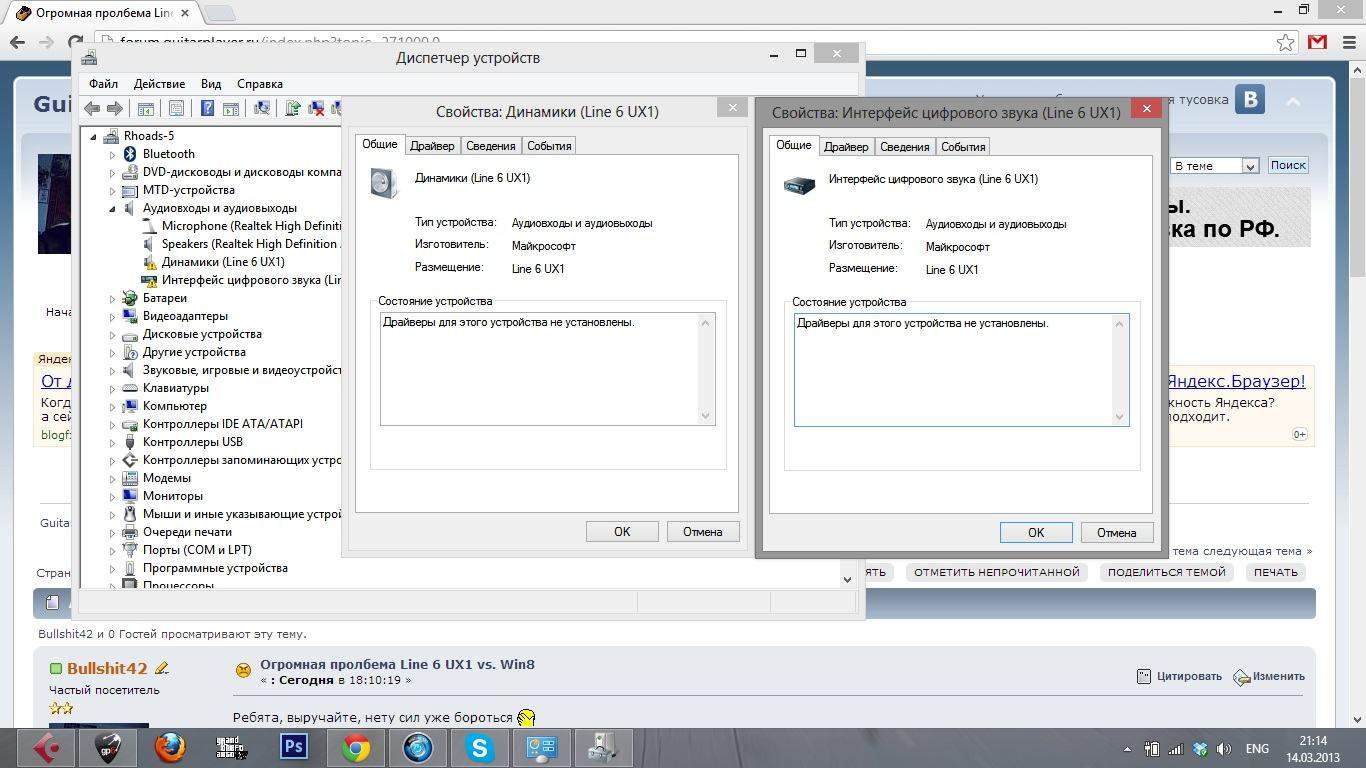The image size is (1366, 768).
Task: Switch to Драйвер tab in Динамики properties
Action: [432, 146]
